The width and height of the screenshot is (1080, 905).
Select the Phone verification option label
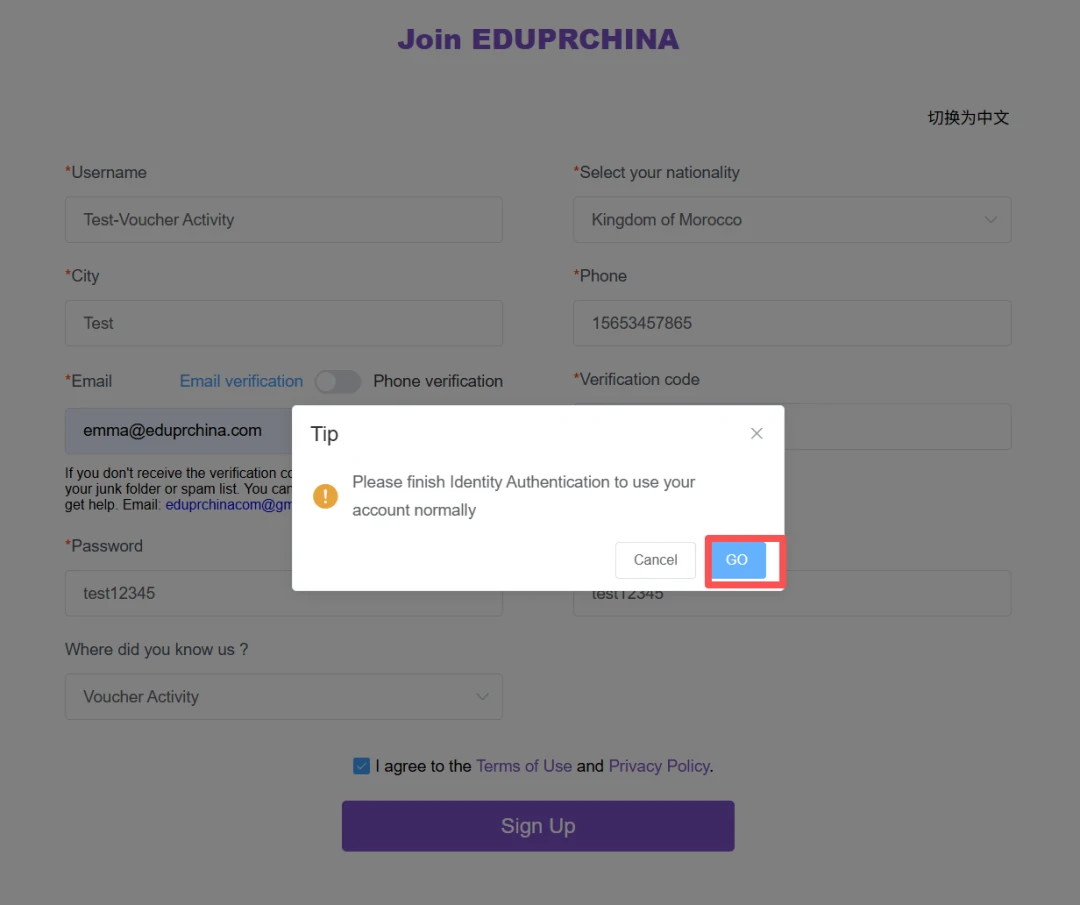(x=438, y=381)
